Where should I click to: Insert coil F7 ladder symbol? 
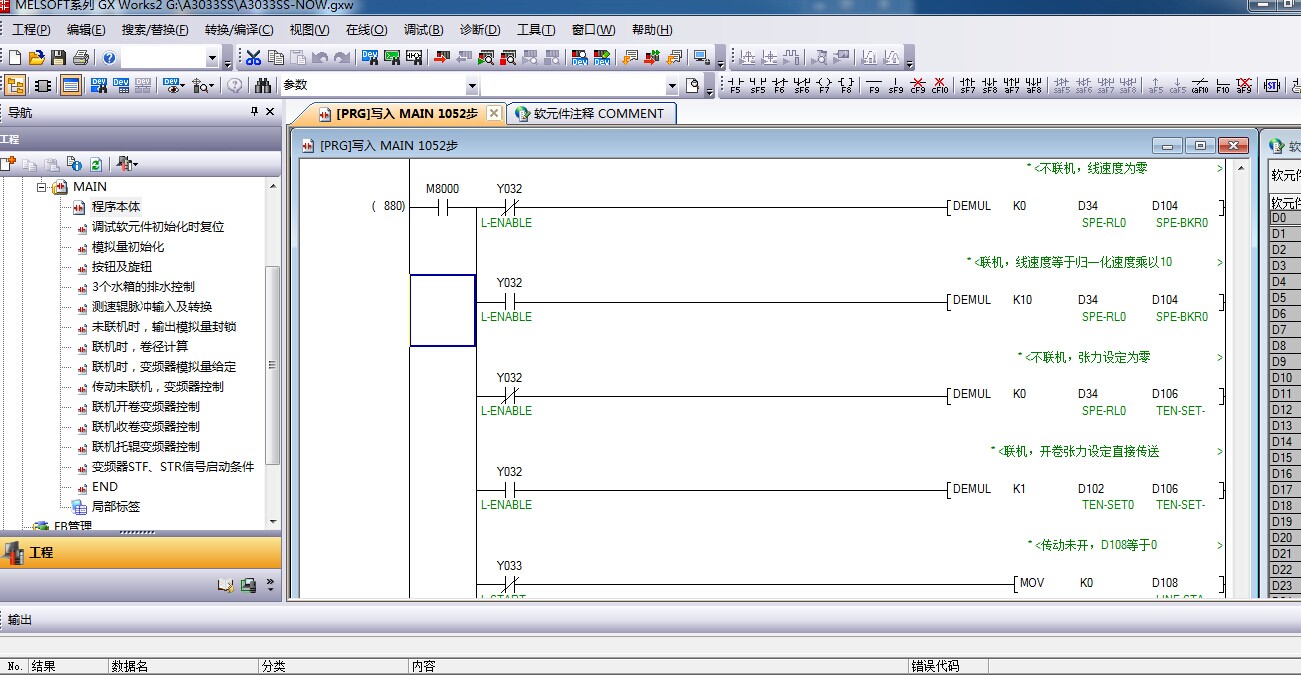point(824,86)
